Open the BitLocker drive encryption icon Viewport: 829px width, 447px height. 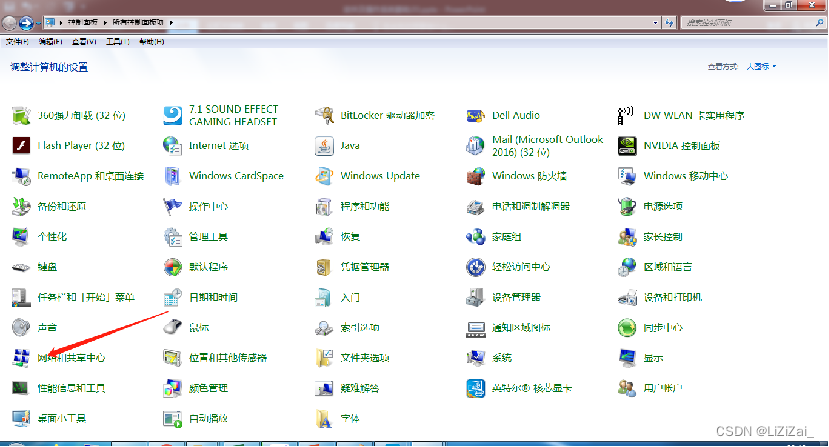pyautogui.click(x=324, y=115)
